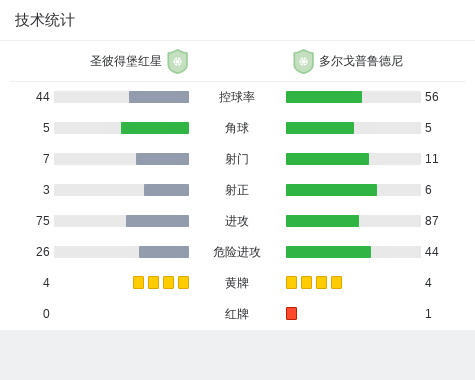Click the first yellow card icon for 多尔戈普鲁德尼
The image size is (475, 380).
click(291, 282)
